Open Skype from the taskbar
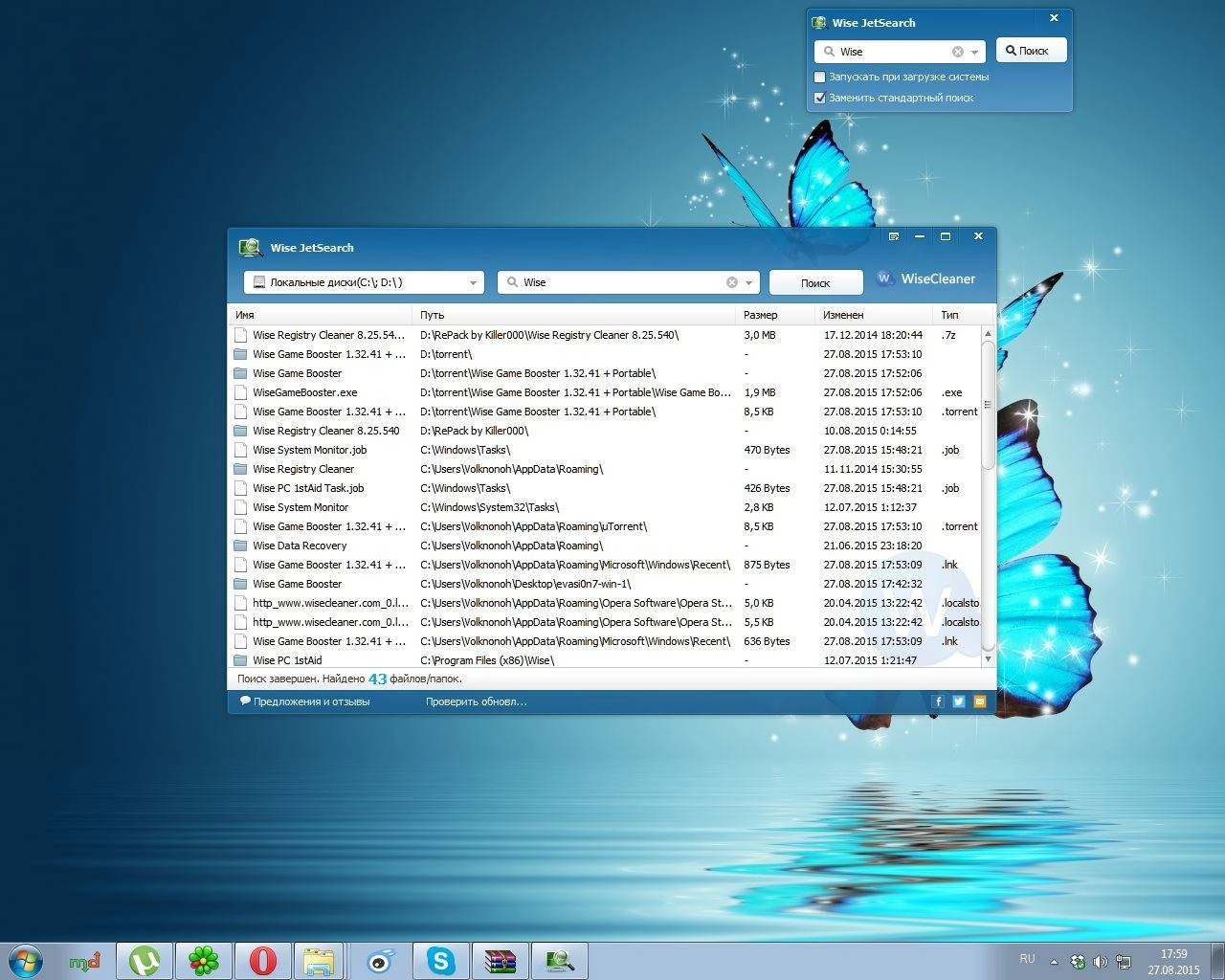The width and height of the screenshot is (1225, 980). 440,961
